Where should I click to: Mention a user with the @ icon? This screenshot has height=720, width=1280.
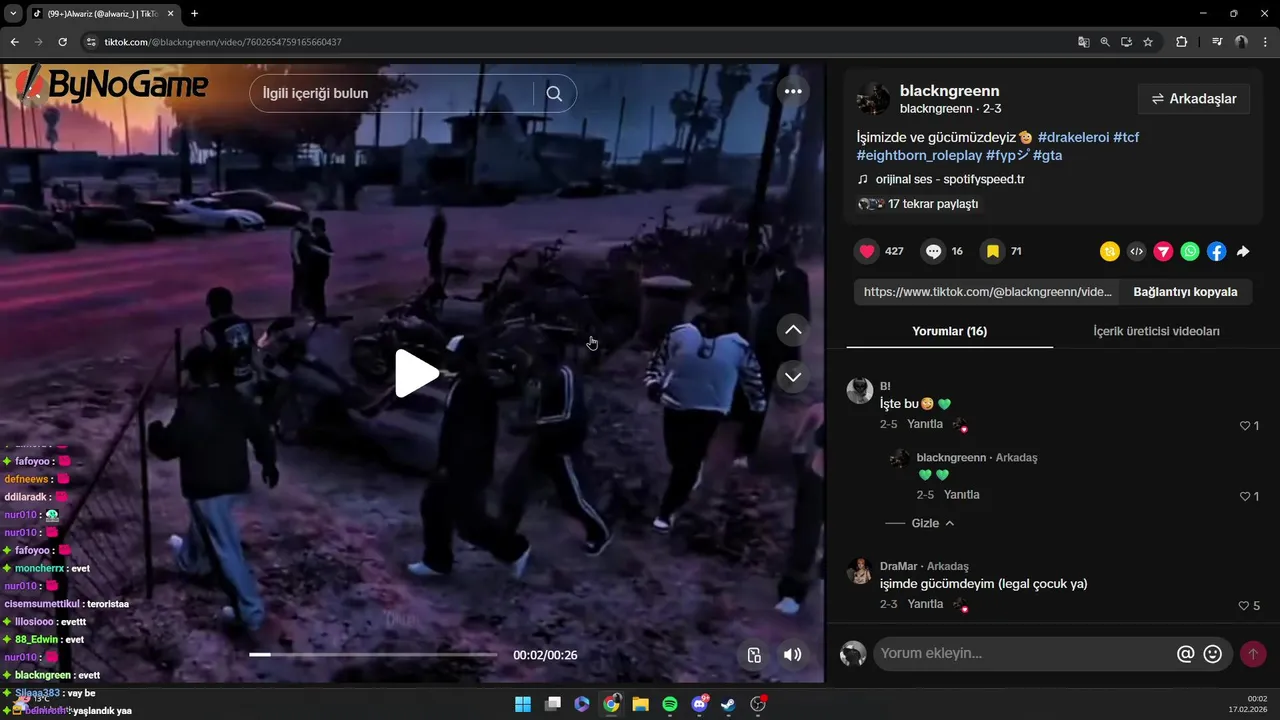tap(1186, 654)
